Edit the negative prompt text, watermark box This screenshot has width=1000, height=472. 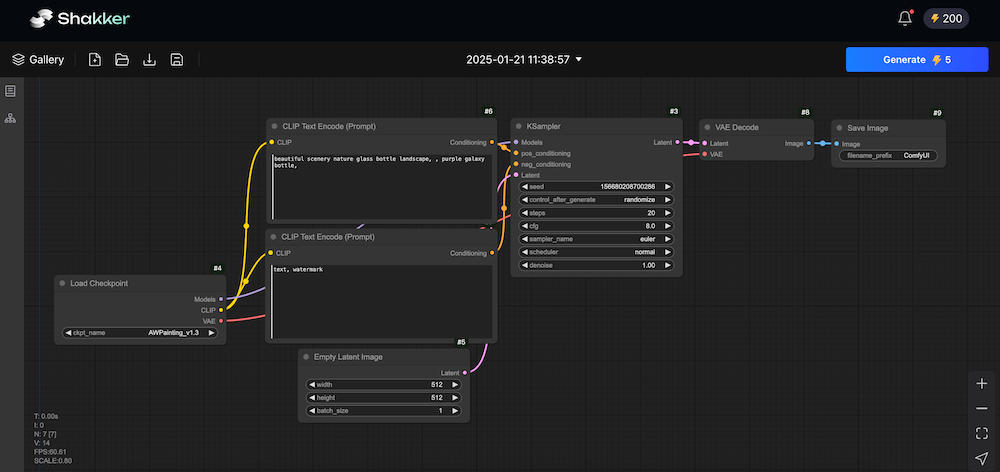(x=381, y=302)
